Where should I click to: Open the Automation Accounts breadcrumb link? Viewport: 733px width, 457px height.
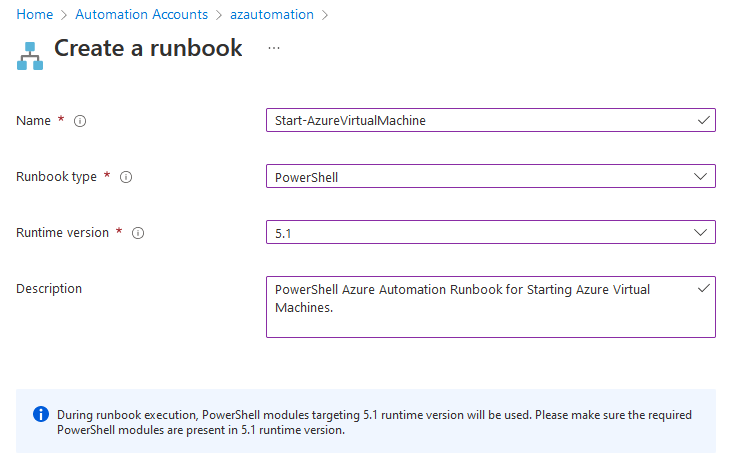click(x=141, y=14)
